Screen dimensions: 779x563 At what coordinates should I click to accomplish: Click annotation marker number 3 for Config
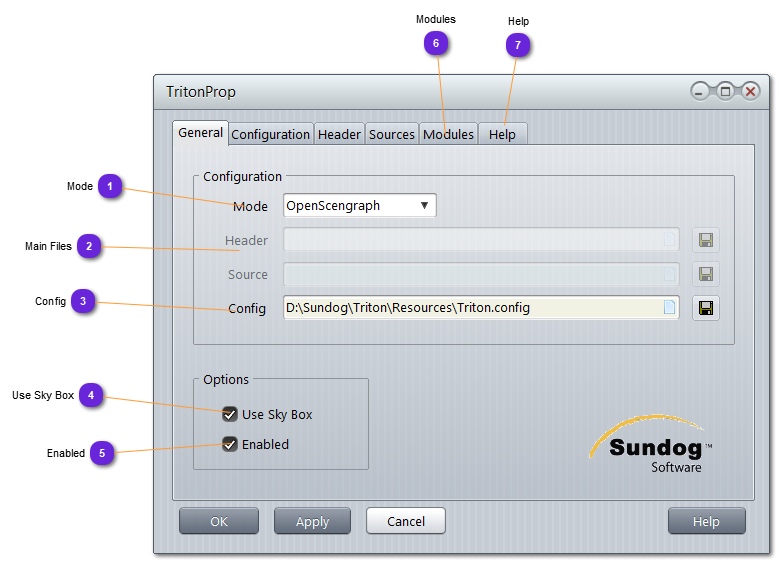tap(84, 301)
